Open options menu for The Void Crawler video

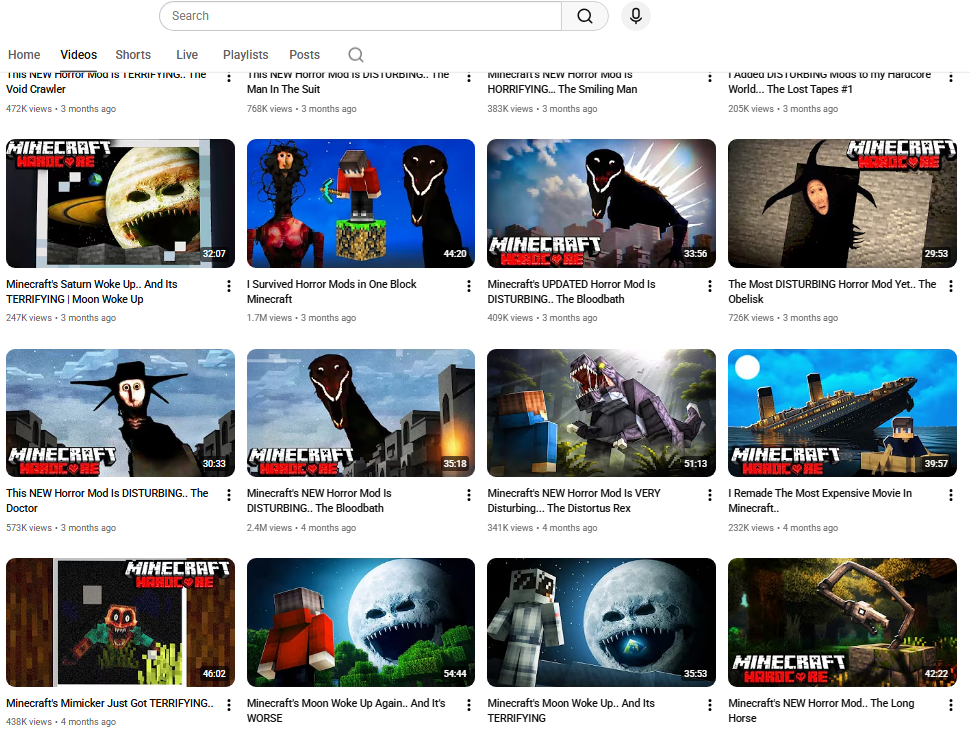(229, 77)
